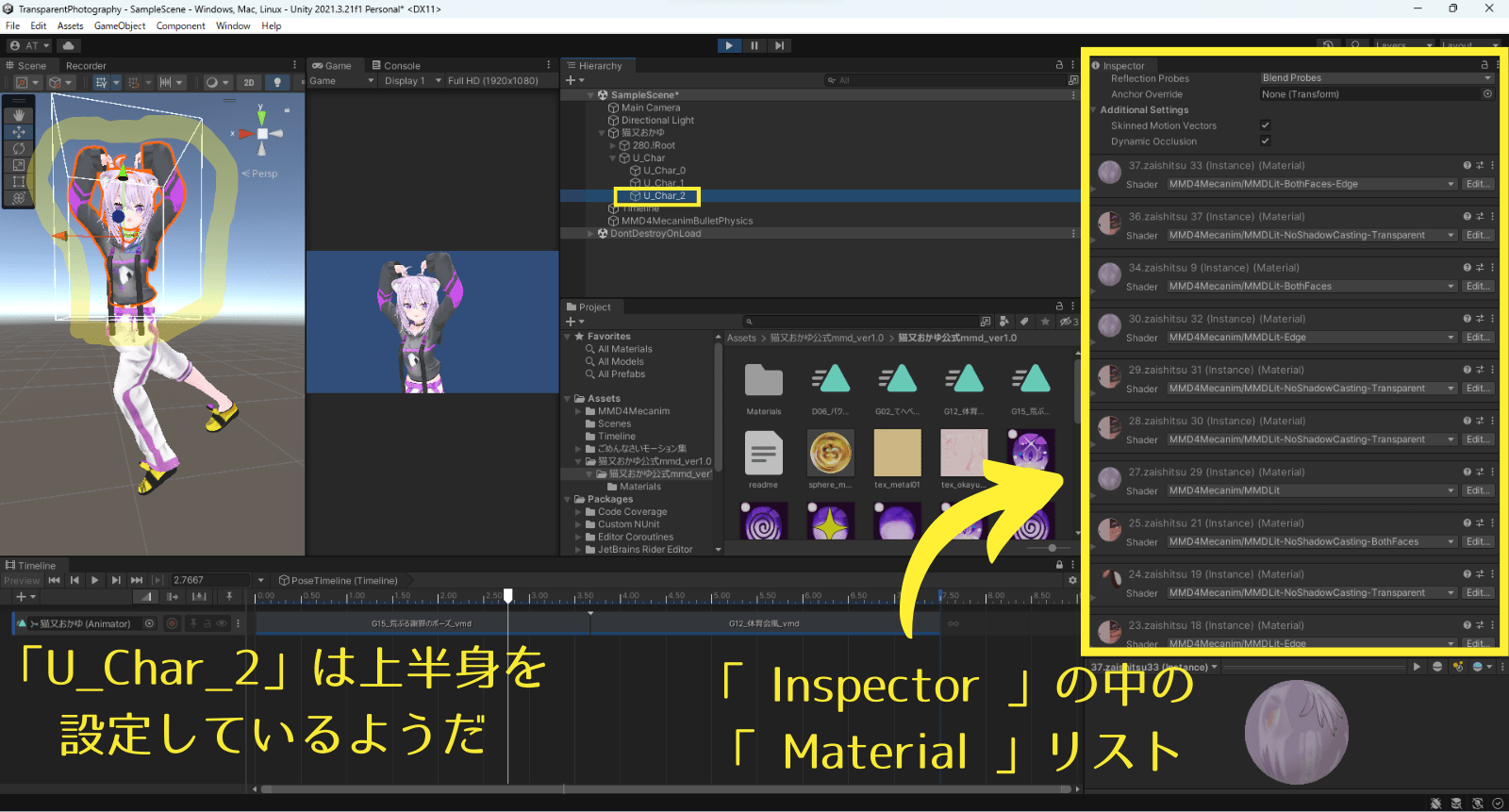This screenshot has width=1509, height=812.
Task: Open the Component menu
Action: tap(180, 25)
